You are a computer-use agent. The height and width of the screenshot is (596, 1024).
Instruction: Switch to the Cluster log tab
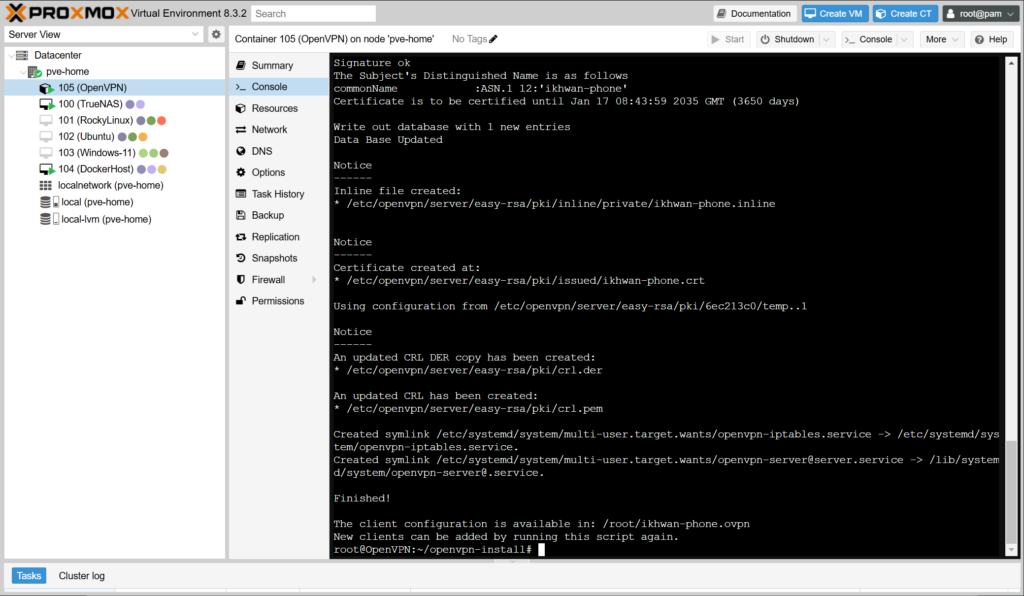(x=81, y=576)
